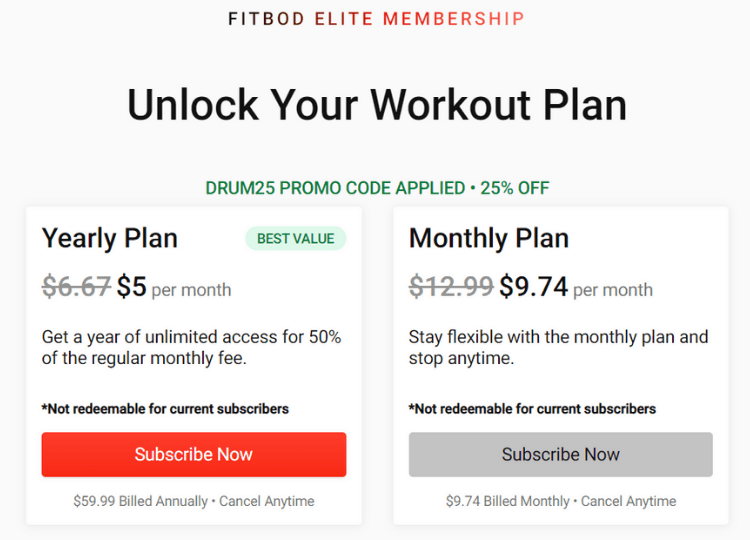Image resolution: width=750 pixels, height=540 pixels.
Task: Click the BEST VALUE badge
Action: 296,238
